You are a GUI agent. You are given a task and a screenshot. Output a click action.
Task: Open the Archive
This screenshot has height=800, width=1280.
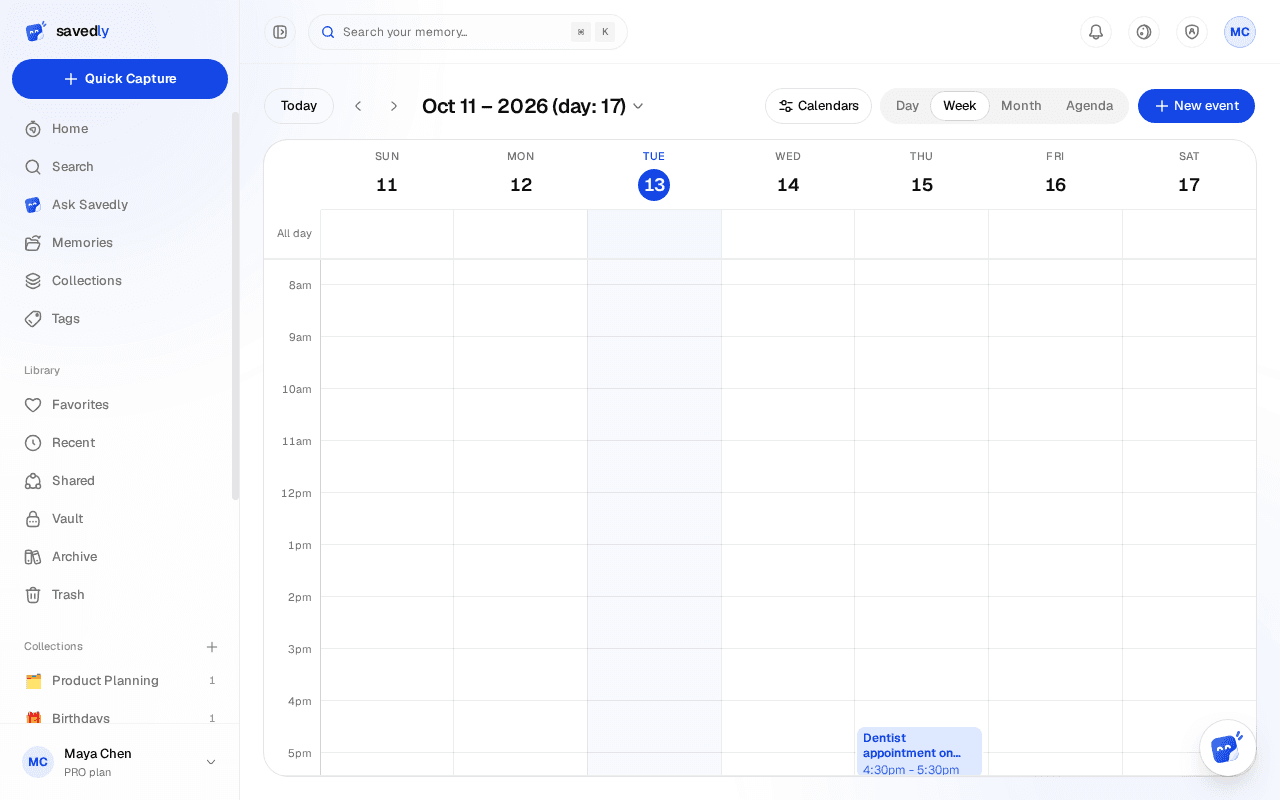point(120,557)
